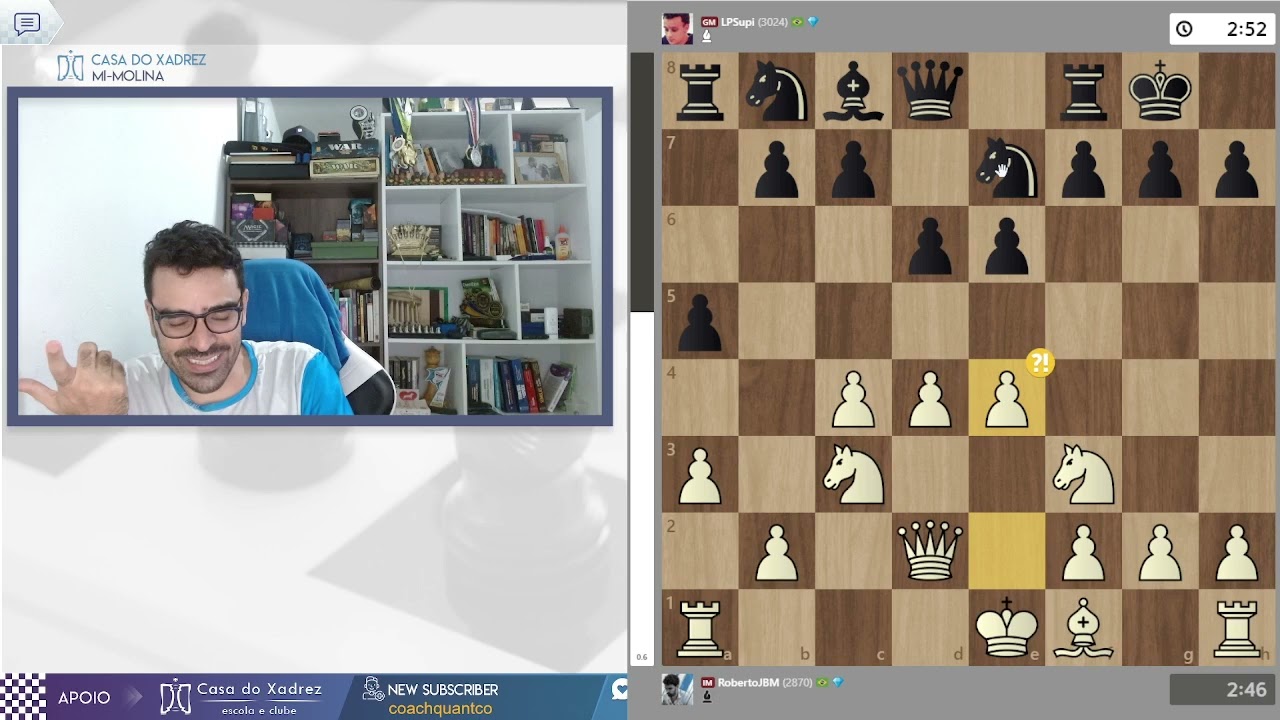Click the white rook on h1
Viewport: 1280px width, 720px height.
pyautogui.click(x=1237, y=628)
